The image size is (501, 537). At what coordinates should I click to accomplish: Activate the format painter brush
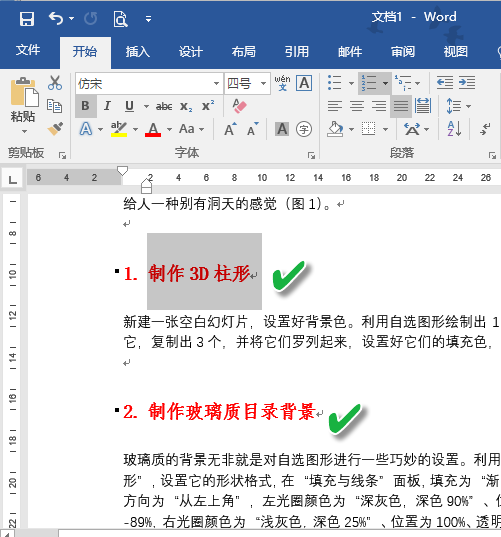[x=55, y=129]
